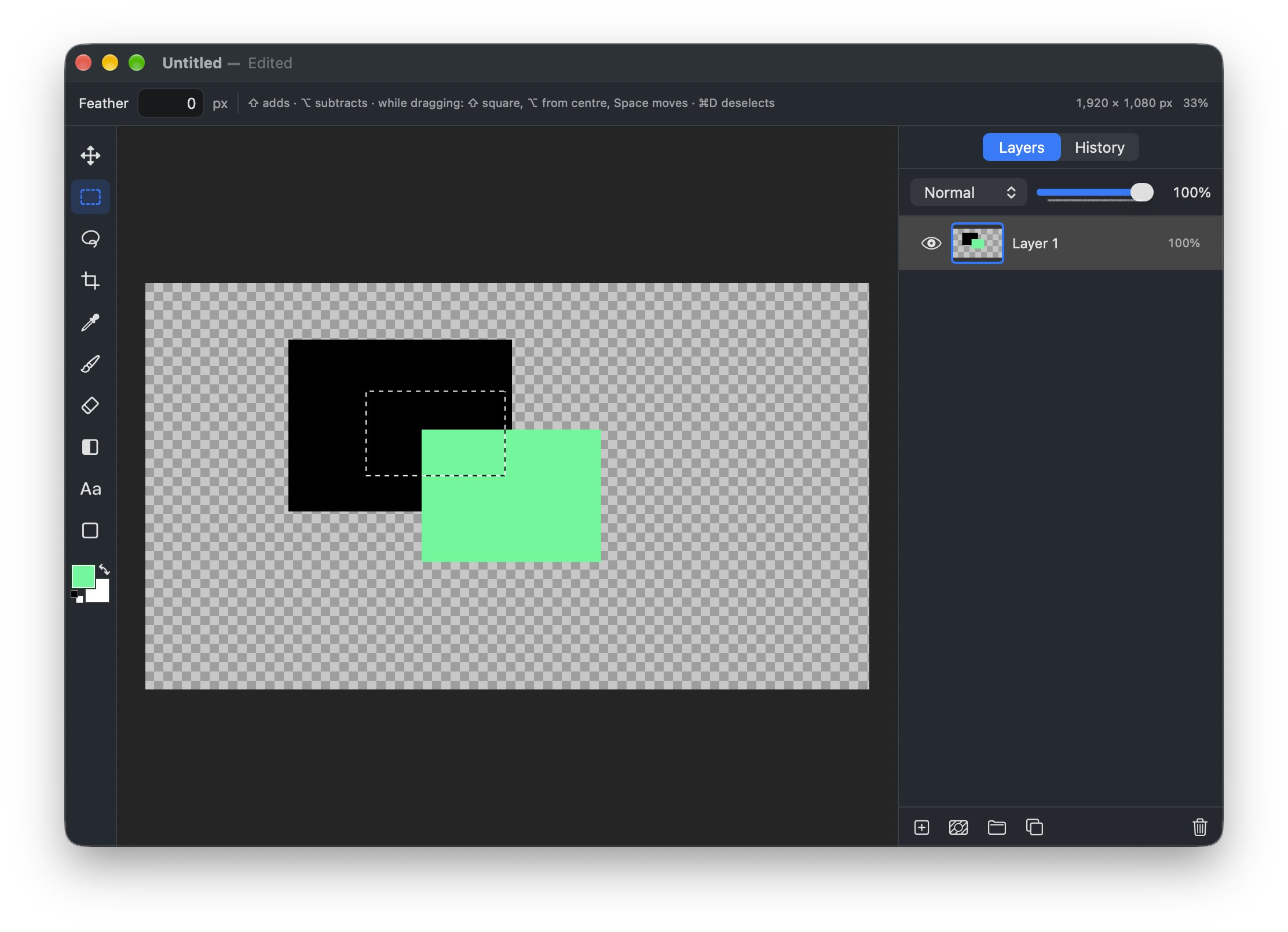Open the Normal blend mode dropdown
The image size is (1288, 932).
pyautogui.click(x=968, y=192)
